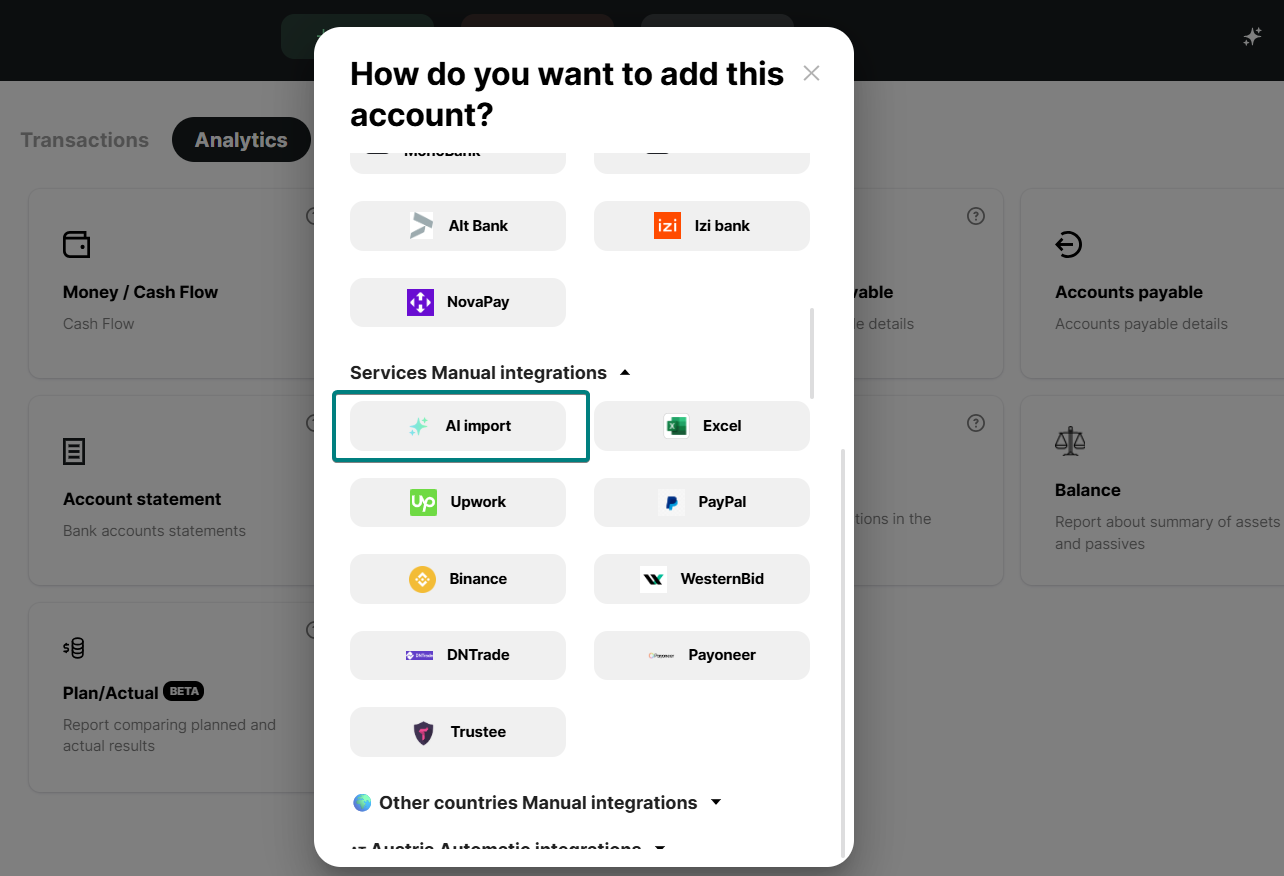Choose the Alt Bank option

(458, 226)
